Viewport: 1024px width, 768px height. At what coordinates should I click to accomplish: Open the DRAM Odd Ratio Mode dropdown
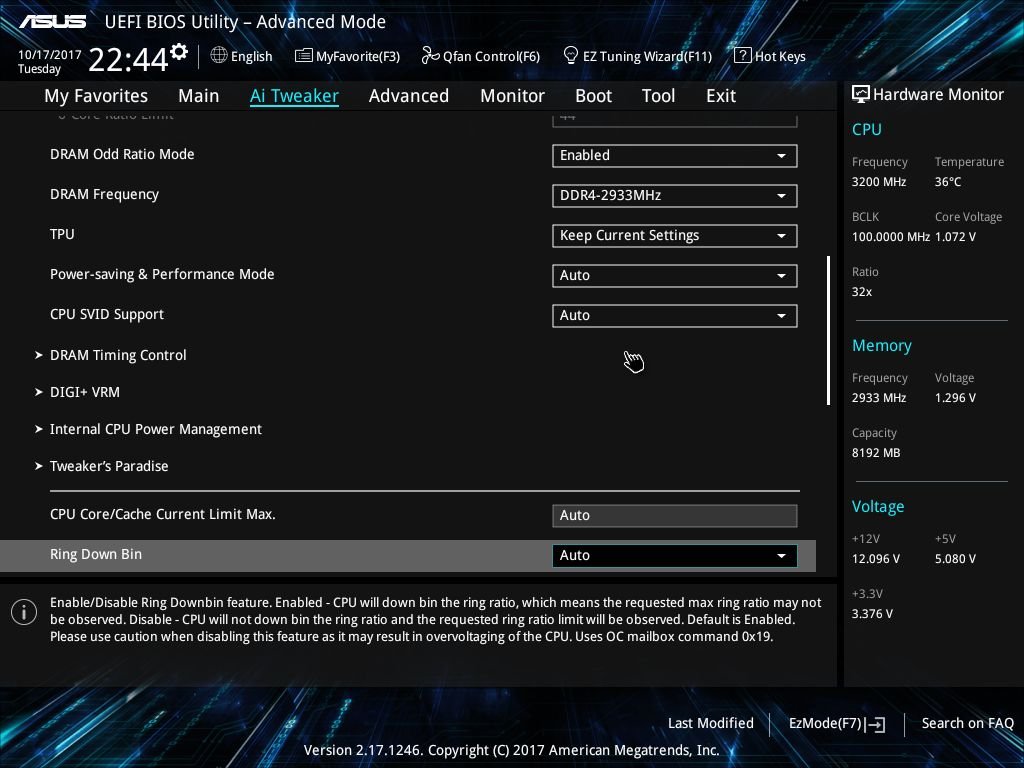click(x=675, y=155)
